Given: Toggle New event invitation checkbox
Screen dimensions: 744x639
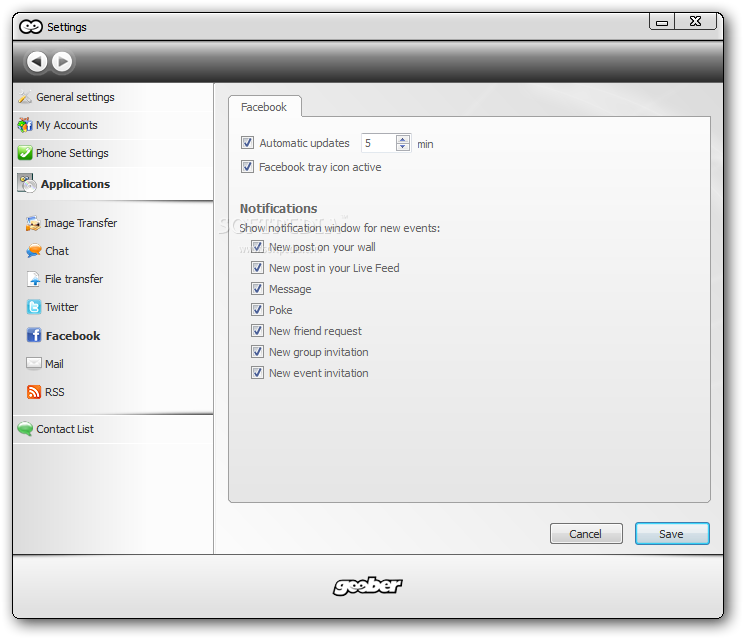Looking at the screenshot, I should point(257,373).
